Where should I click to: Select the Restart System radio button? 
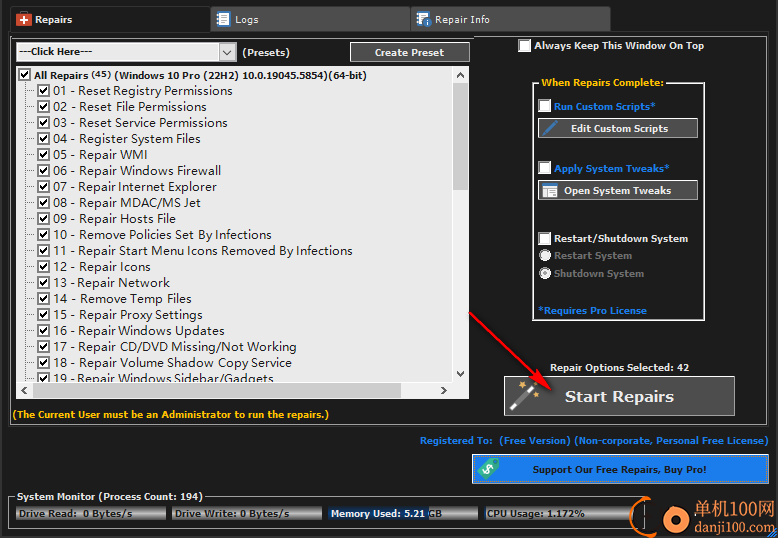[x=545, y=256]
